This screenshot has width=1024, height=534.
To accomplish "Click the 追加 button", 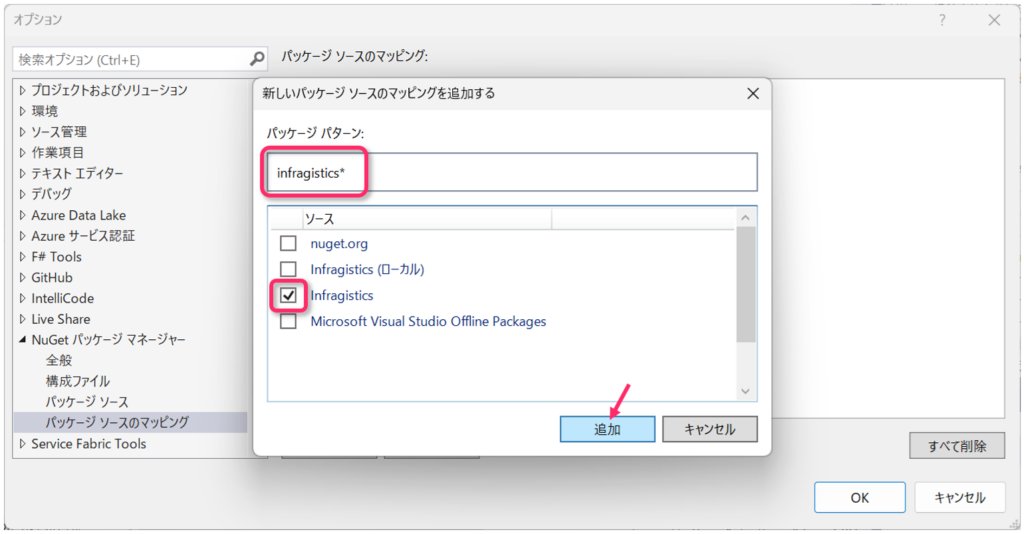I will [607, 429].
